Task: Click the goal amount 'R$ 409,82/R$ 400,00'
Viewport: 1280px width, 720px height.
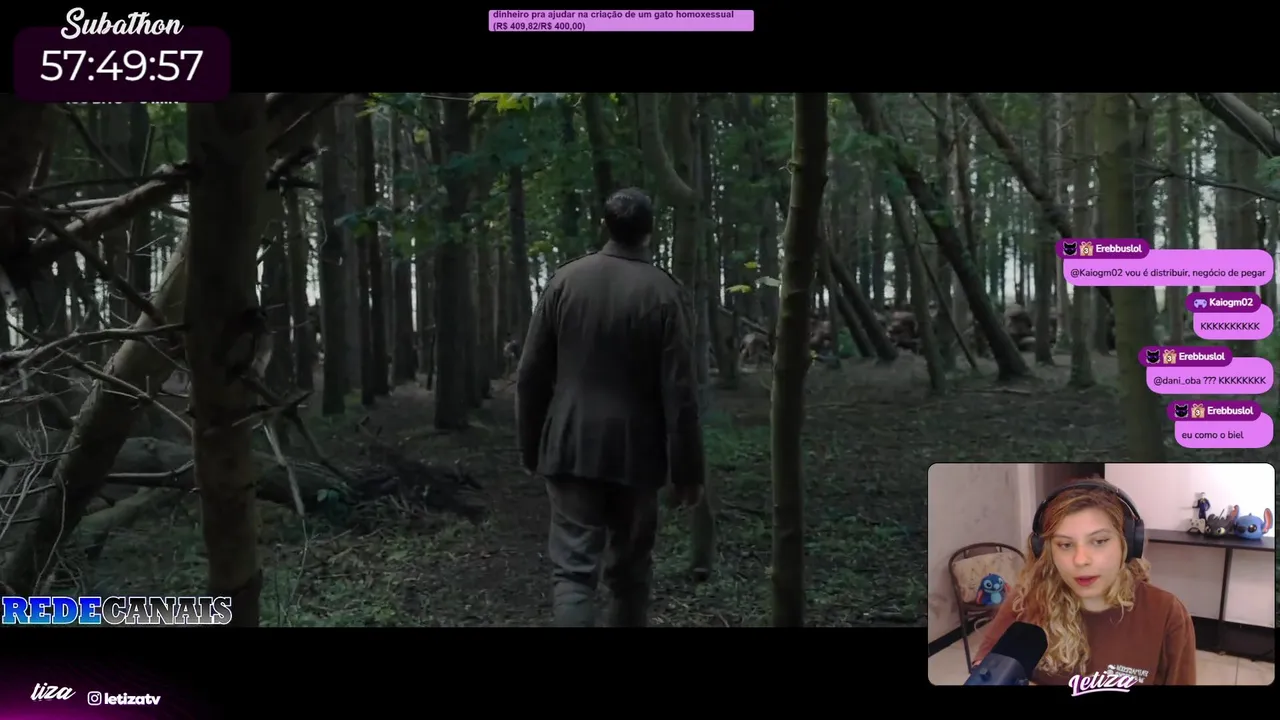Action: (539, 26)
